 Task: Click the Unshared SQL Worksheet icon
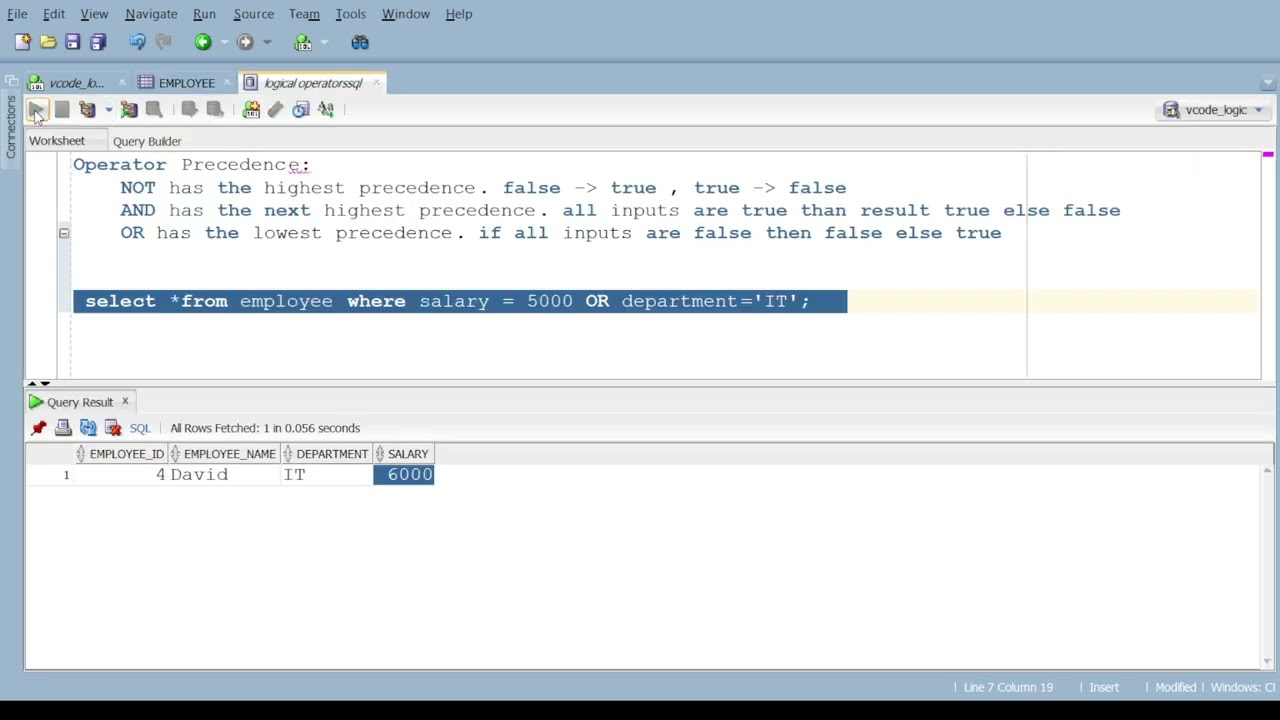point(251,109)
